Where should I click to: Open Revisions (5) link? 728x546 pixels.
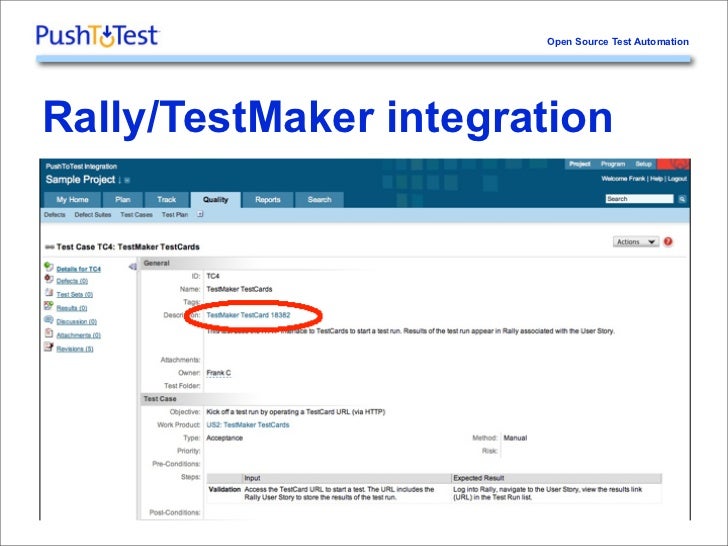[75, 349]
